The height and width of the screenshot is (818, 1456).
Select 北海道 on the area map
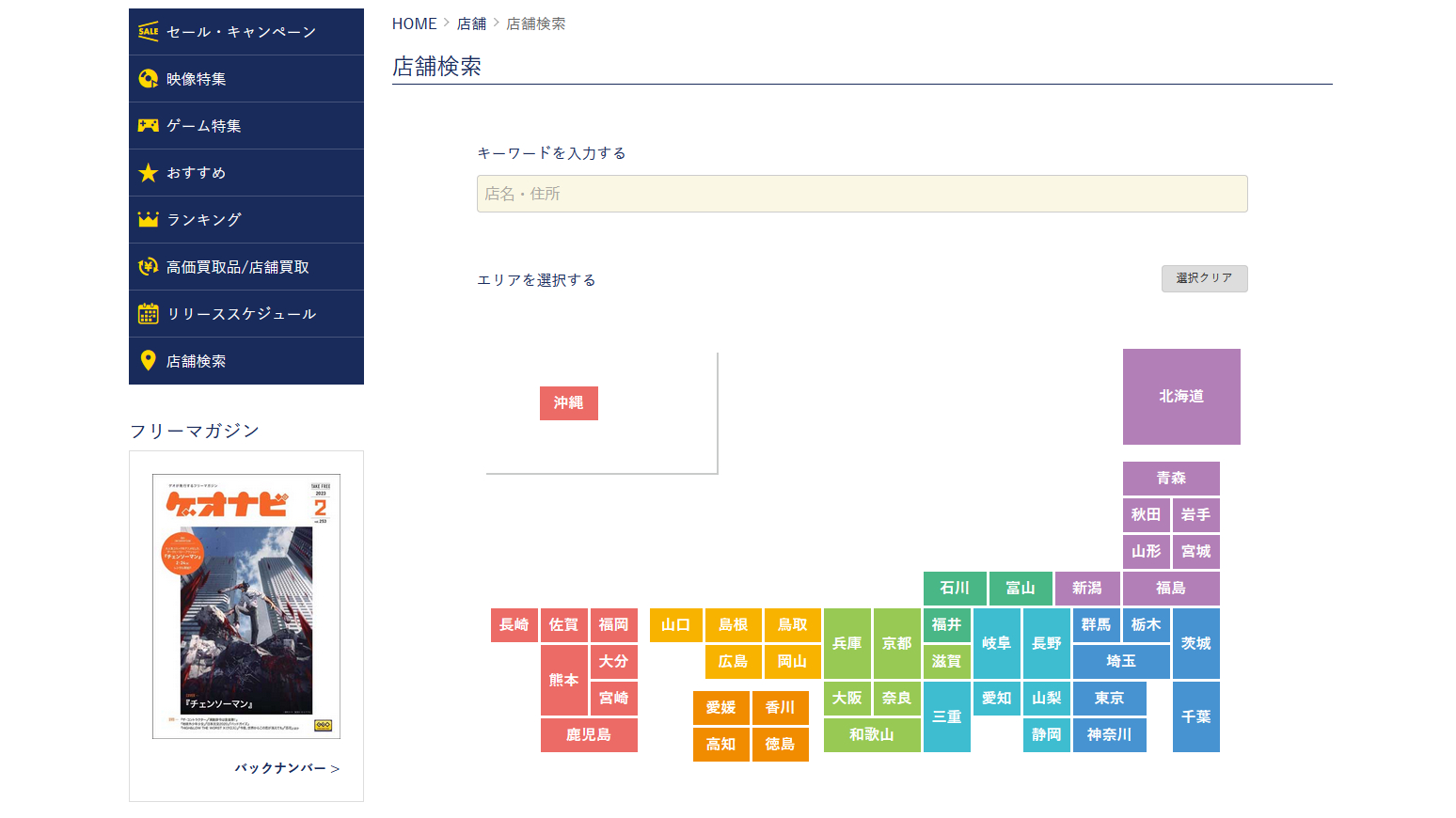1181,397
